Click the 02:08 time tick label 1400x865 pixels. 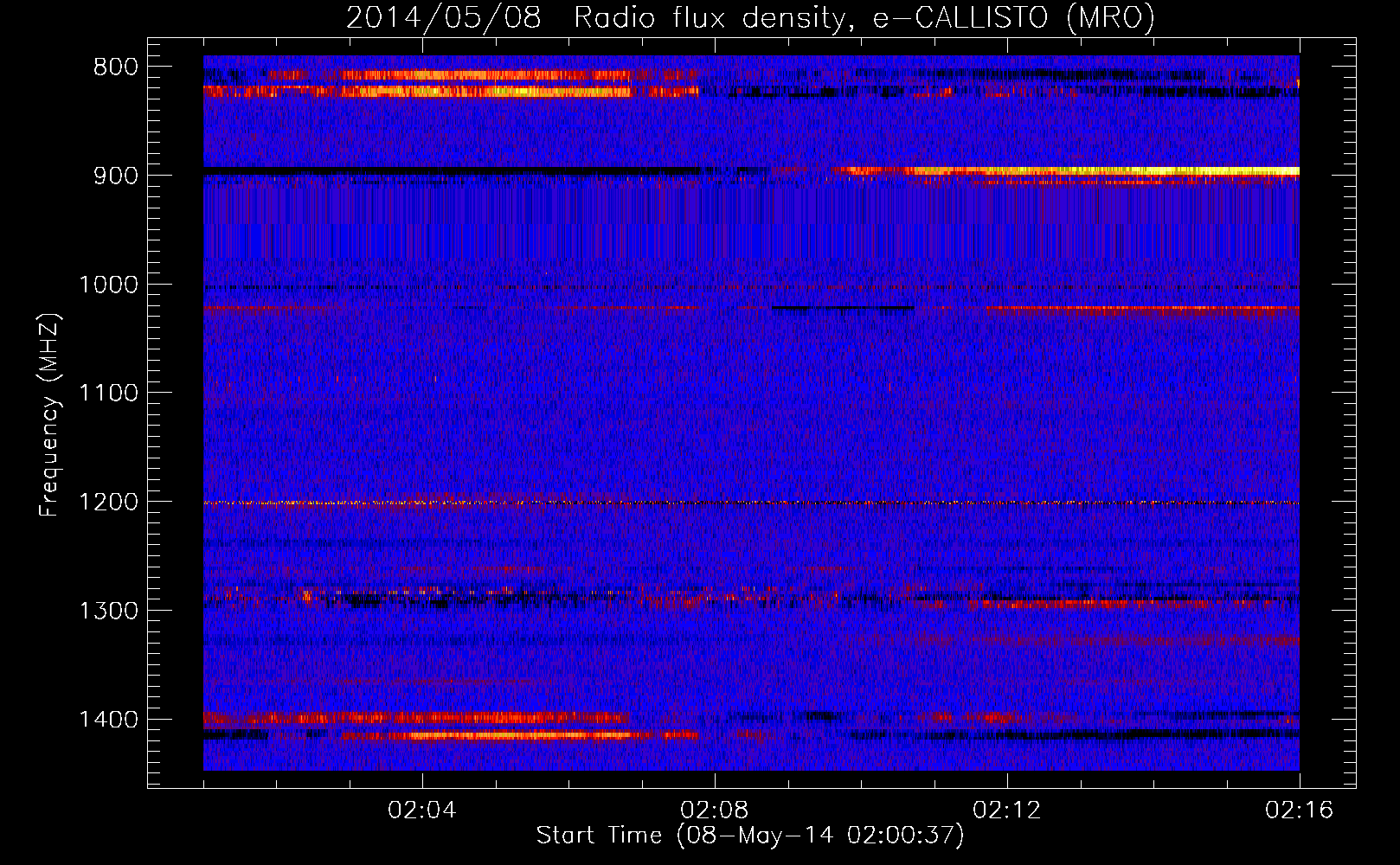(715, 811)
